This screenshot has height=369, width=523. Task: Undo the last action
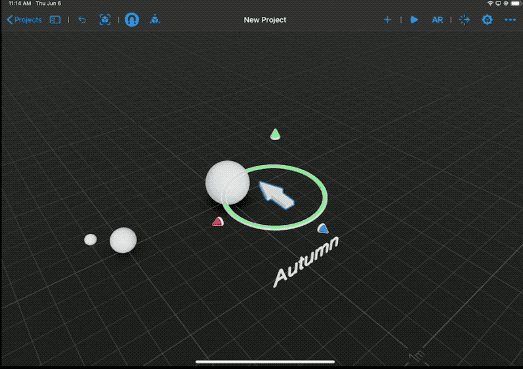pos(82,20)
